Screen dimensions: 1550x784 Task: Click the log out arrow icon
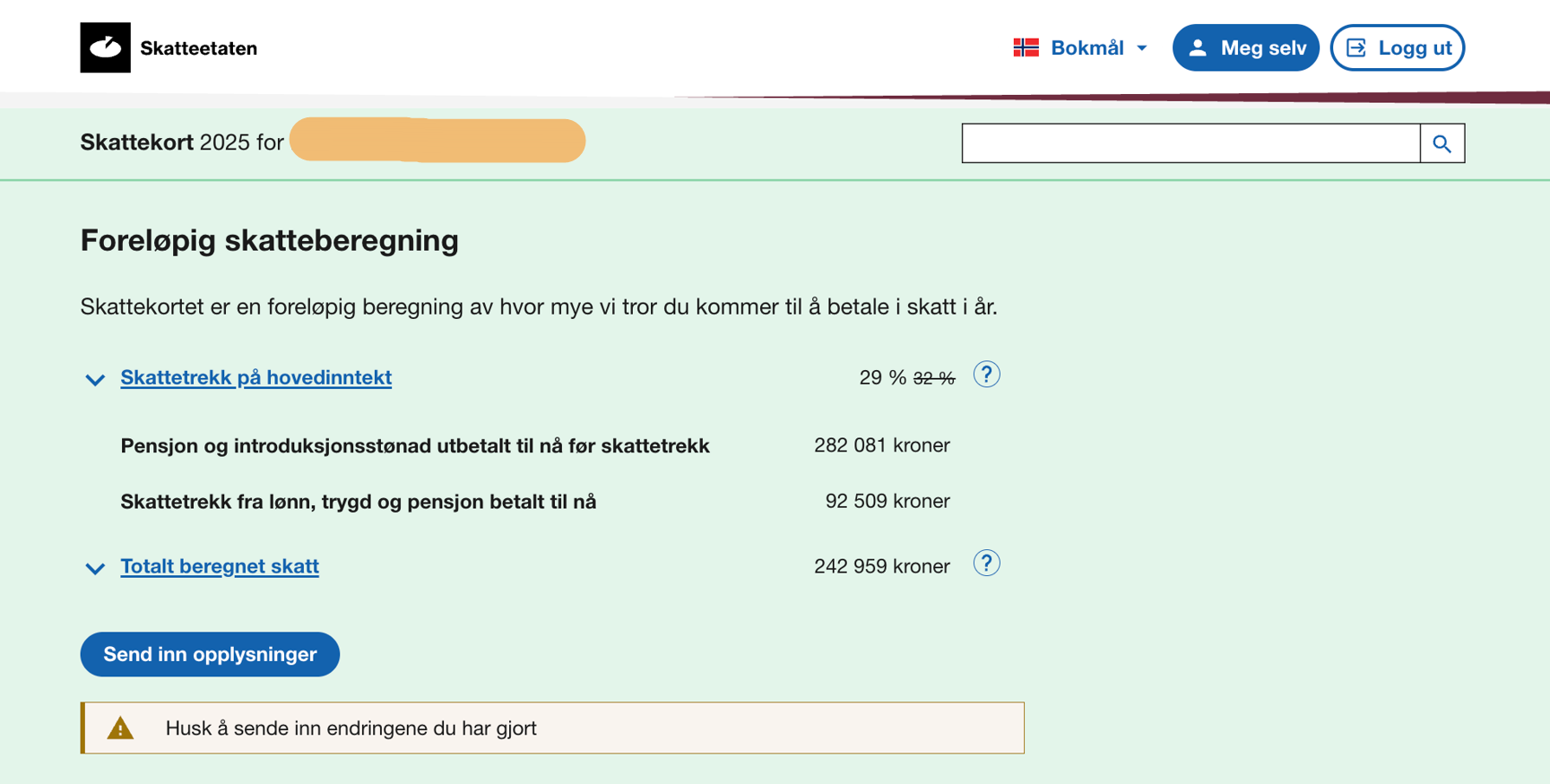click(1356, 48)
